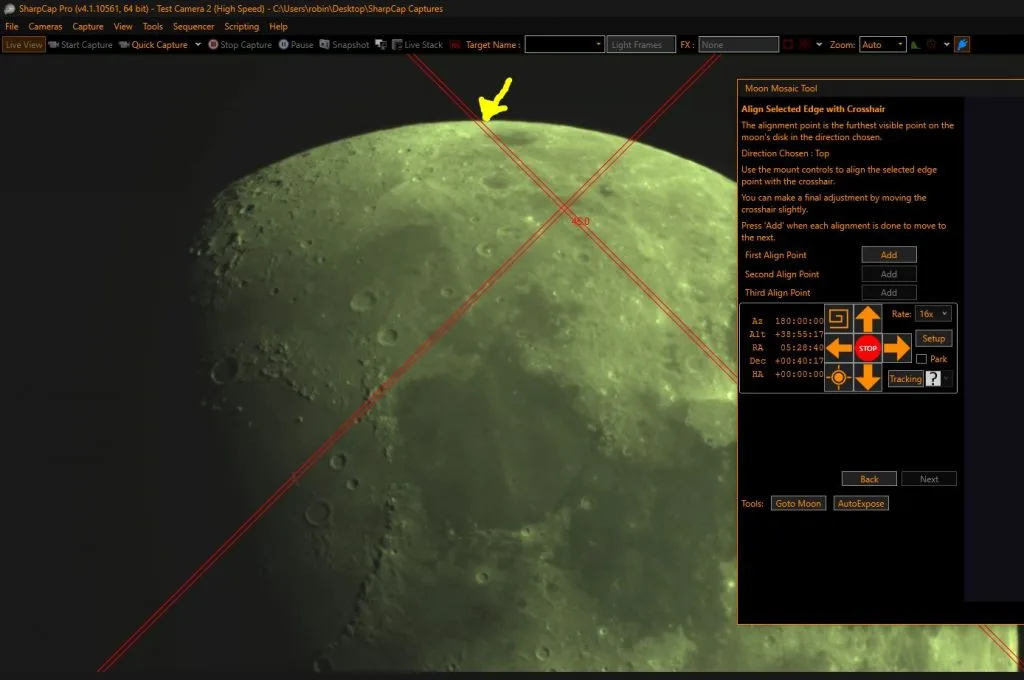Viewport: 1024px width, 680px height.
Task: Click the spiral search icon
Action: 839,319
